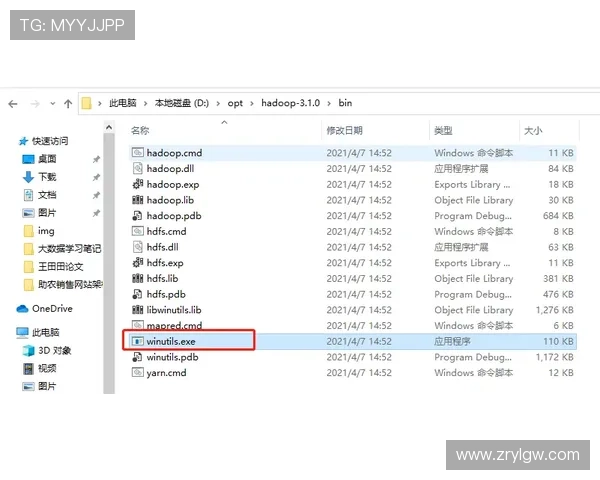Click 应用程序 type of winutils.exe
The image size is (600, 480).
coord(452,341)
